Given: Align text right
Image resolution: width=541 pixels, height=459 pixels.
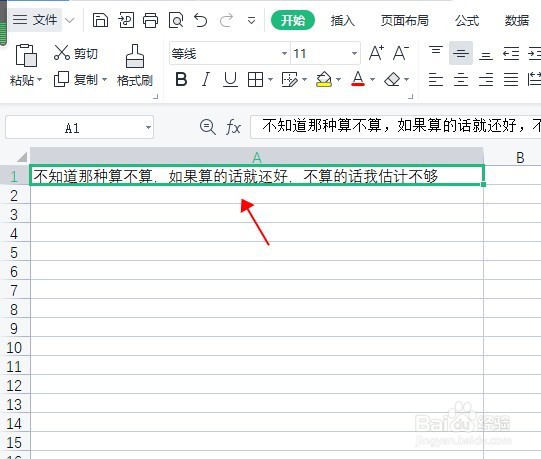Looking at the screenshot, I should tap(486, 80).
